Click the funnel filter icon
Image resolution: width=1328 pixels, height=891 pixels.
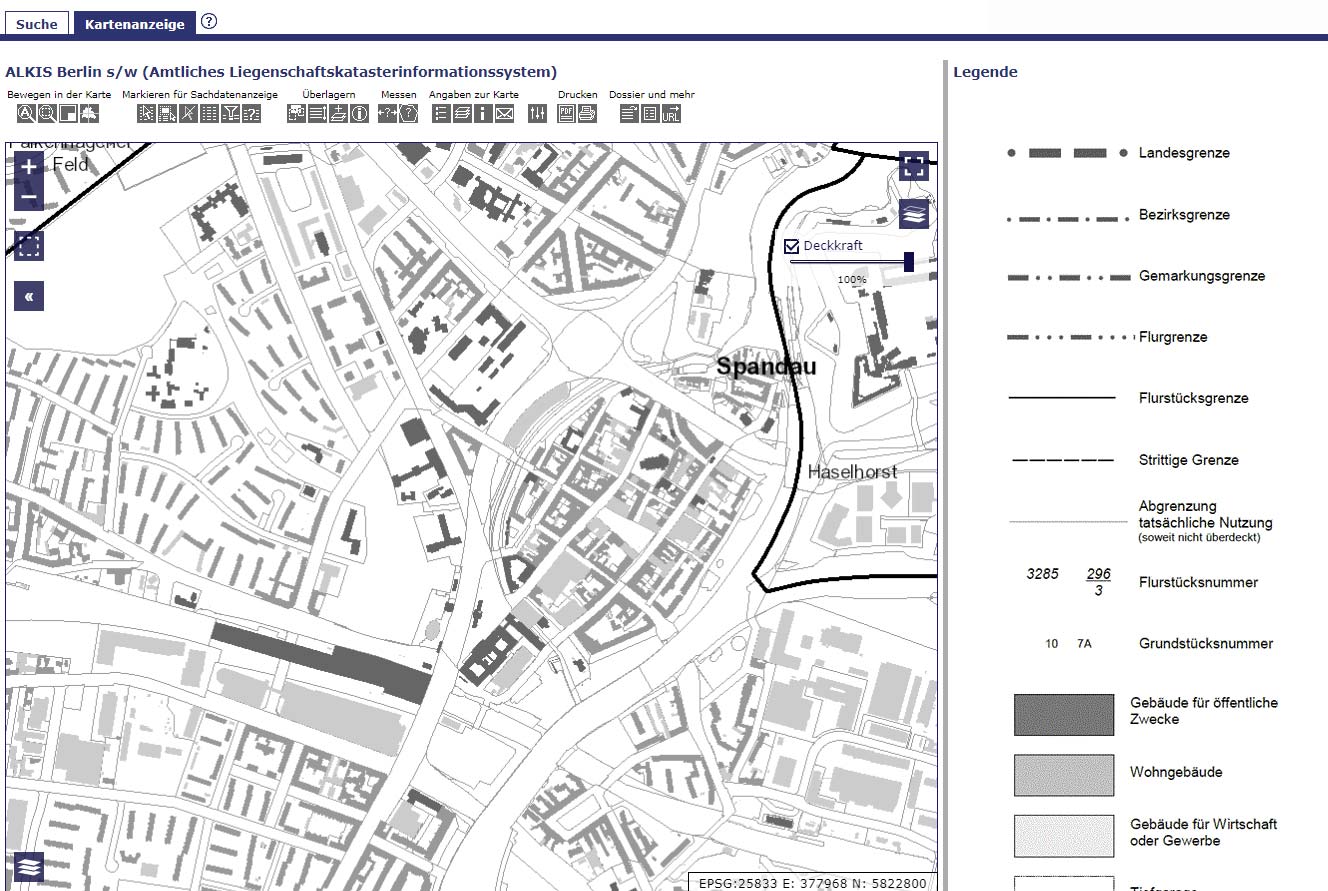(231, 113)
